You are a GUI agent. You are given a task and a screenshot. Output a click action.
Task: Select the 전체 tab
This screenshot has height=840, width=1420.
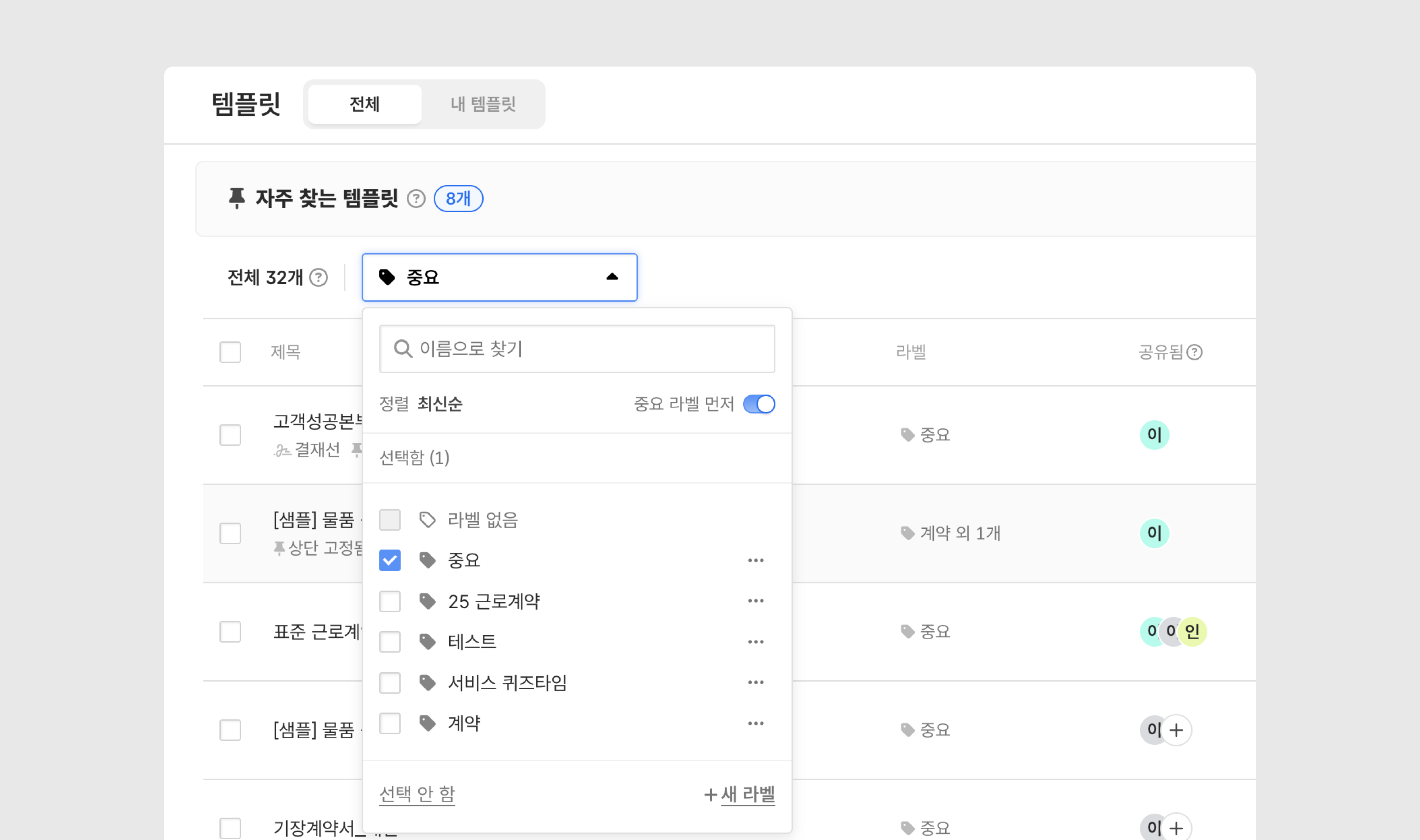pyautogui.click(x=365, y=104)
